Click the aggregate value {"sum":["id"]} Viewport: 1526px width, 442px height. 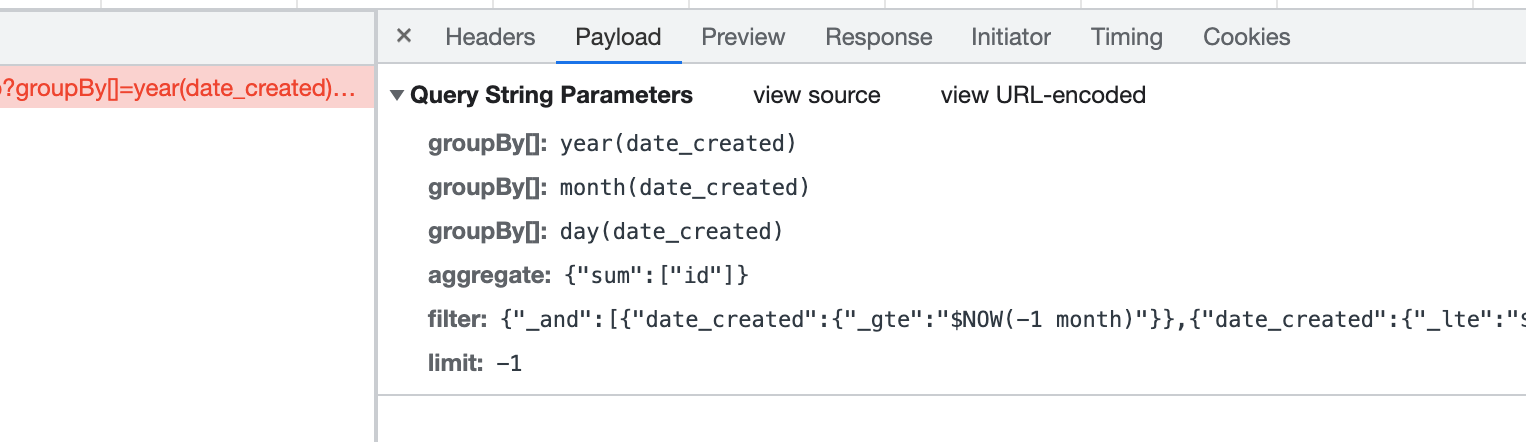tap(654, 275)
